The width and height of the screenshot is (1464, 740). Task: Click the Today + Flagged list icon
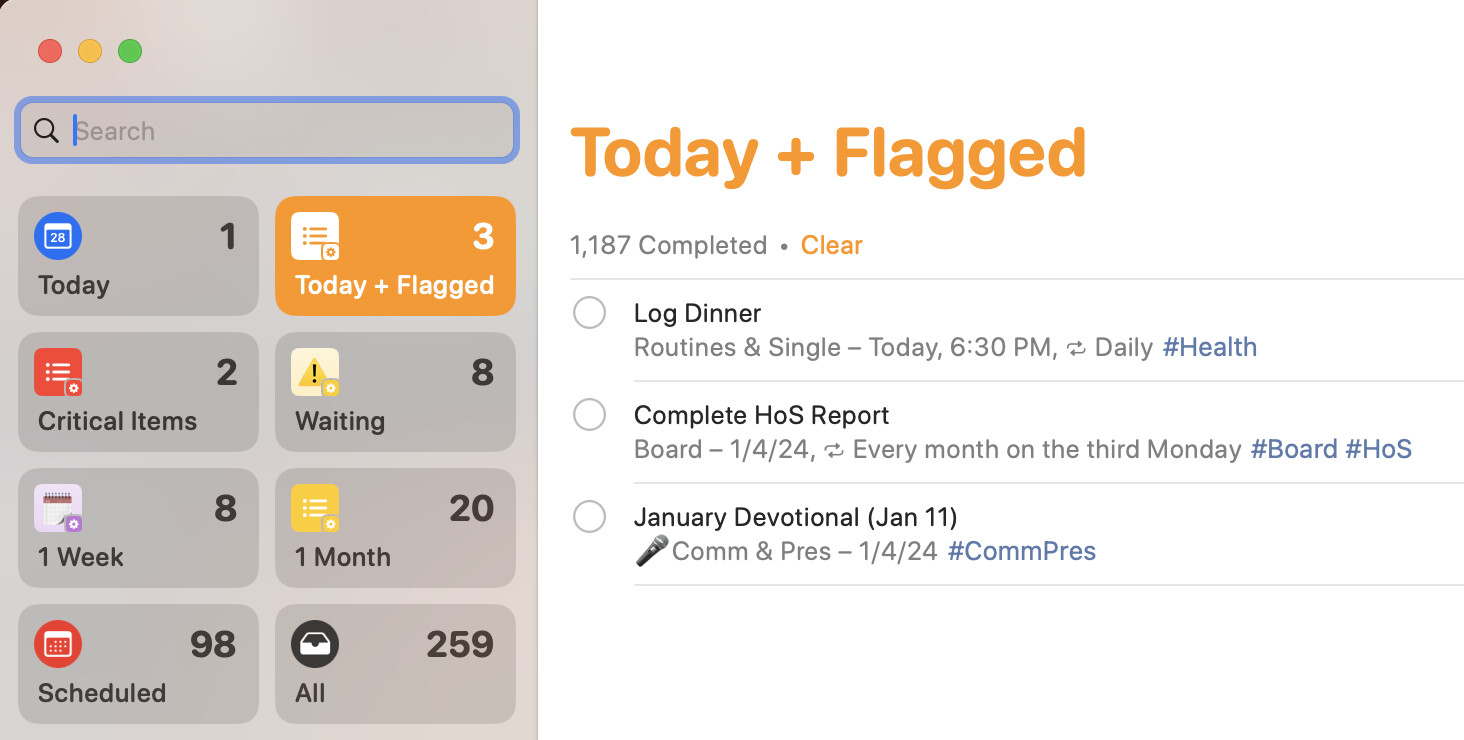coord(316,237)
